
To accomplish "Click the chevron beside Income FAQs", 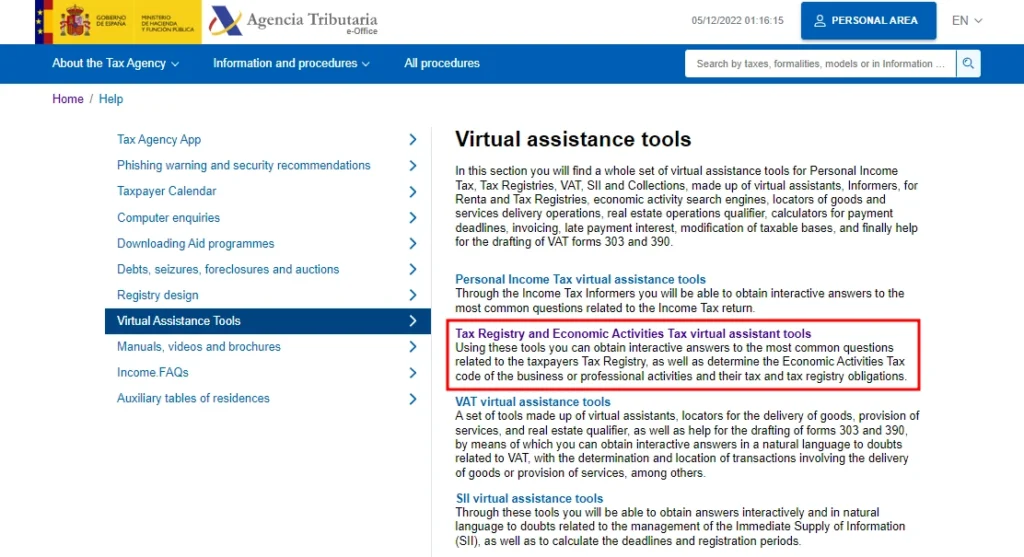I will [x=412, y=373].
